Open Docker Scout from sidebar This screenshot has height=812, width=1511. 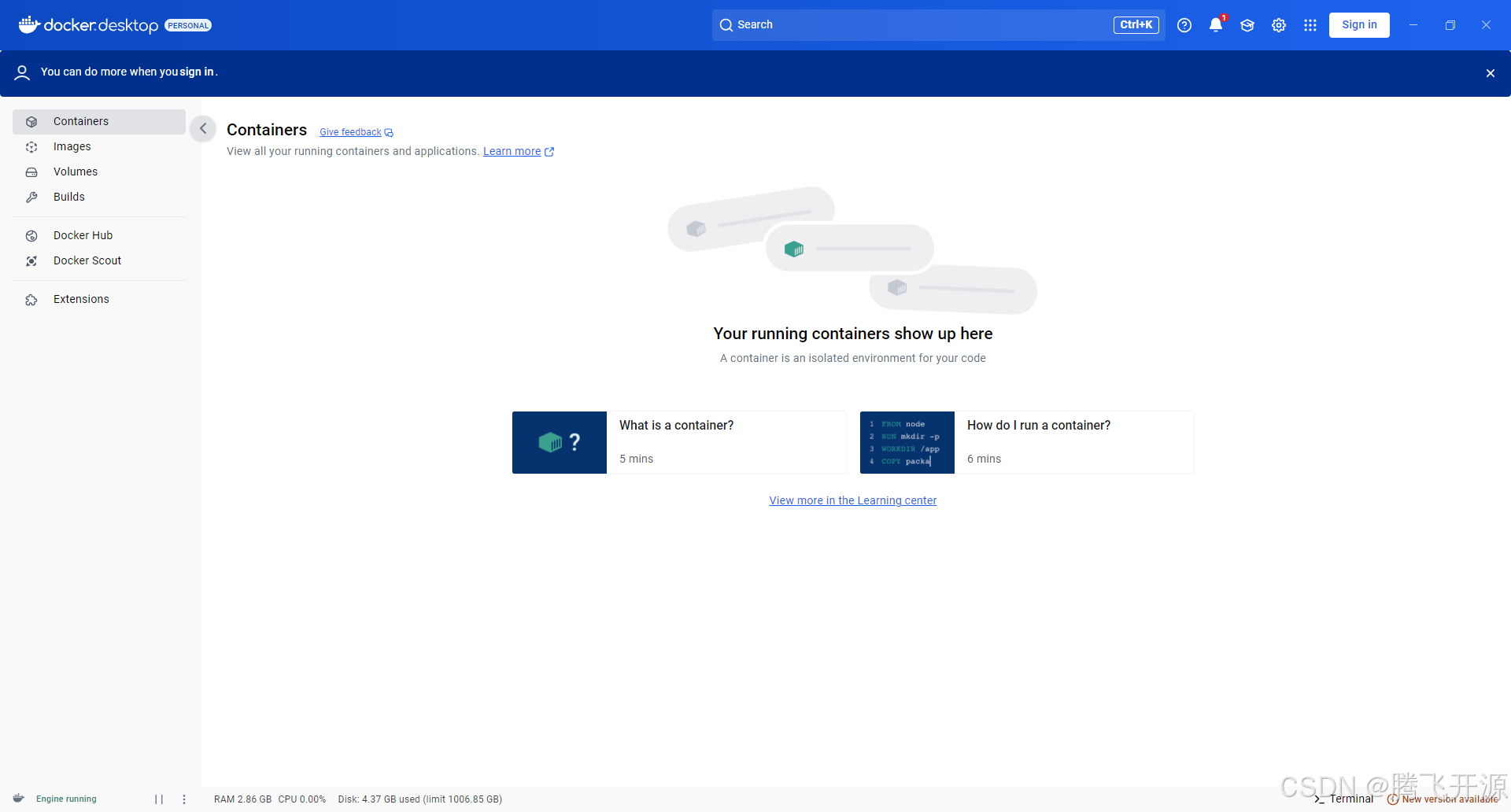(99, 261)
